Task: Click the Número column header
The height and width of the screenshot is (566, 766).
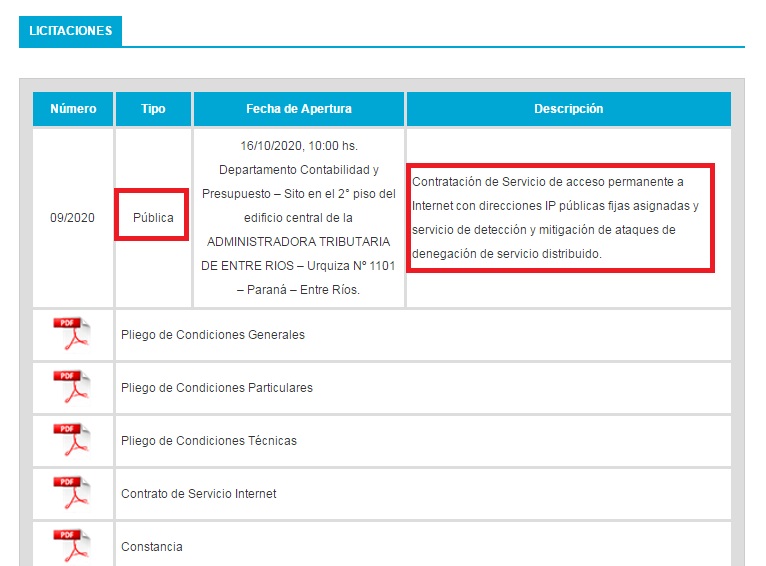Action: pos(73,109)
